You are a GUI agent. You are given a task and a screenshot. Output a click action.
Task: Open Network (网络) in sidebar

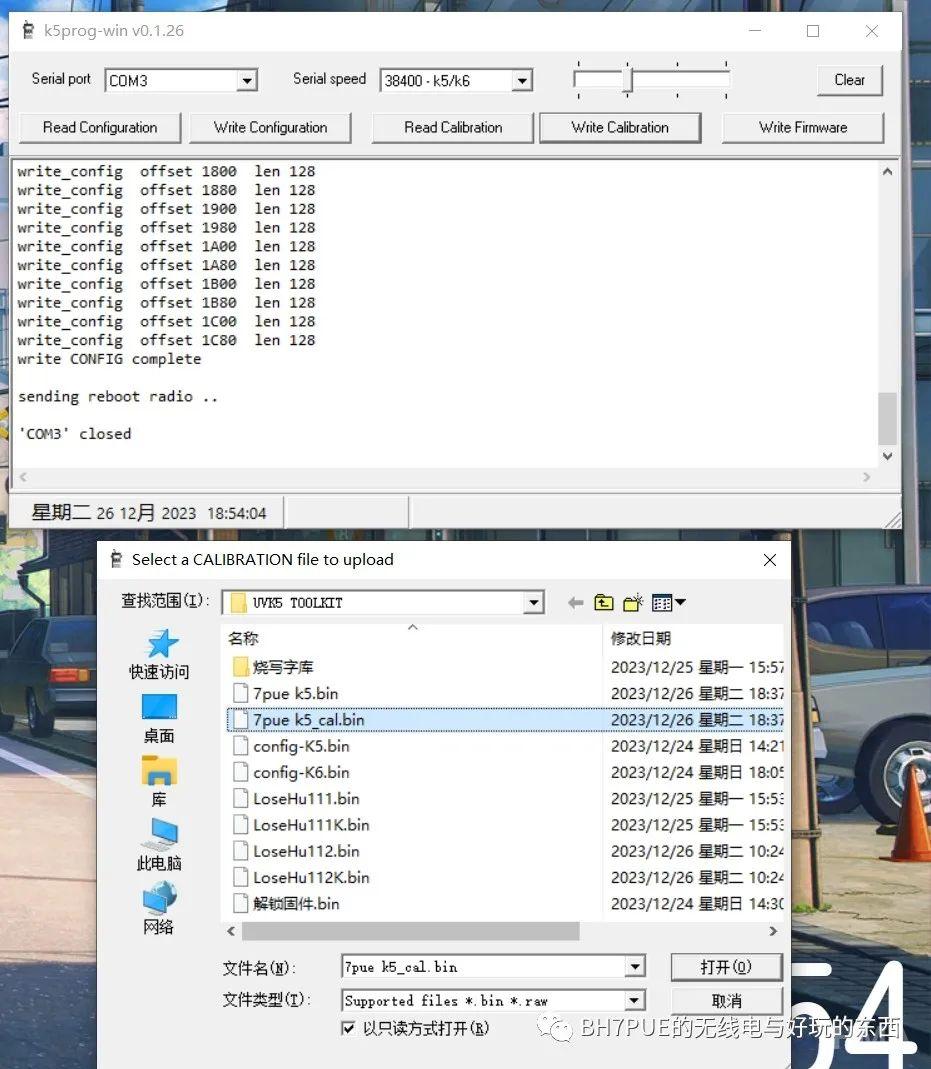coord(159,909)
